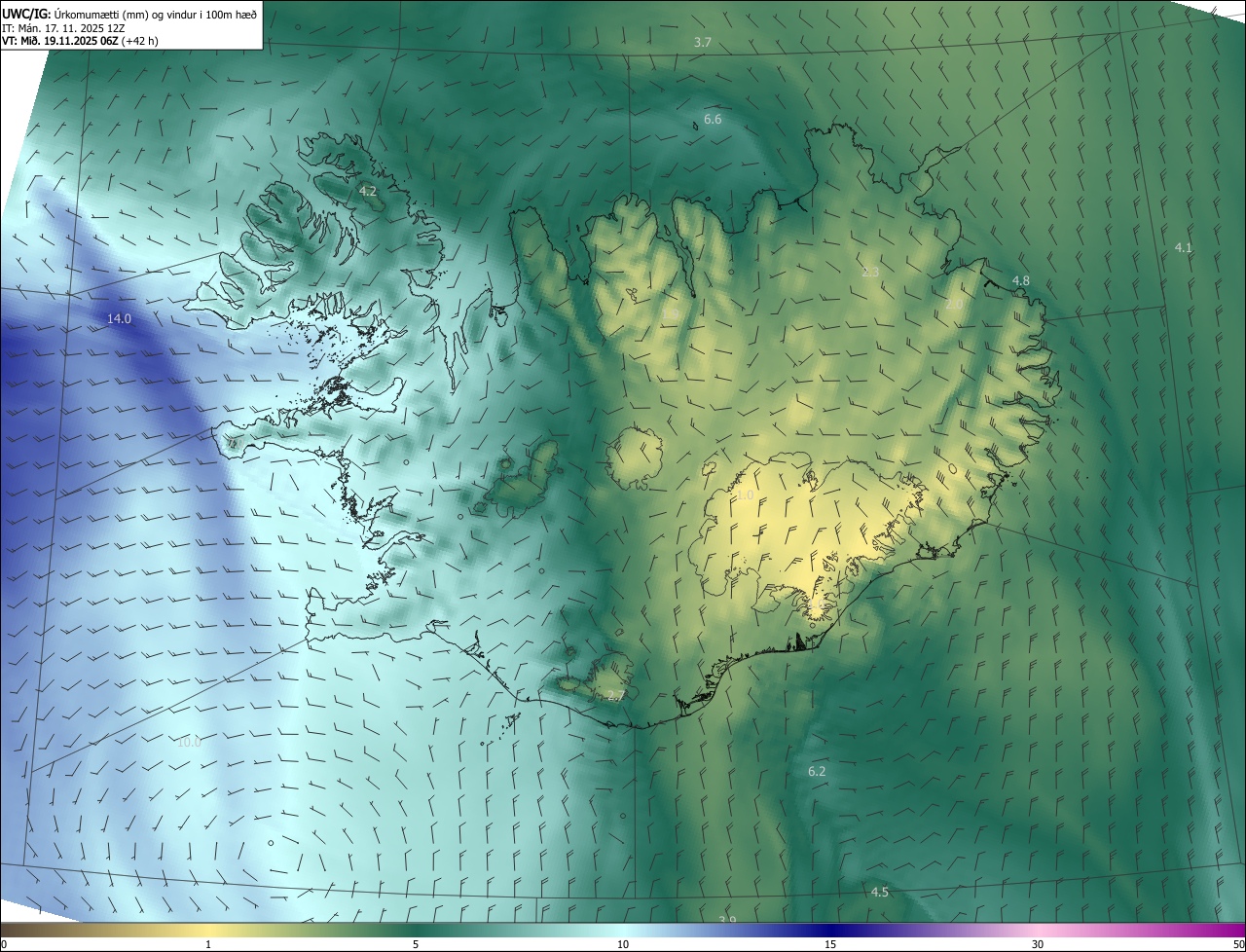This screenshot has height=952, width=1246.
Task: Click the 4.5 value label on the map
Action: pyautogui.click(x=879, y=892)
